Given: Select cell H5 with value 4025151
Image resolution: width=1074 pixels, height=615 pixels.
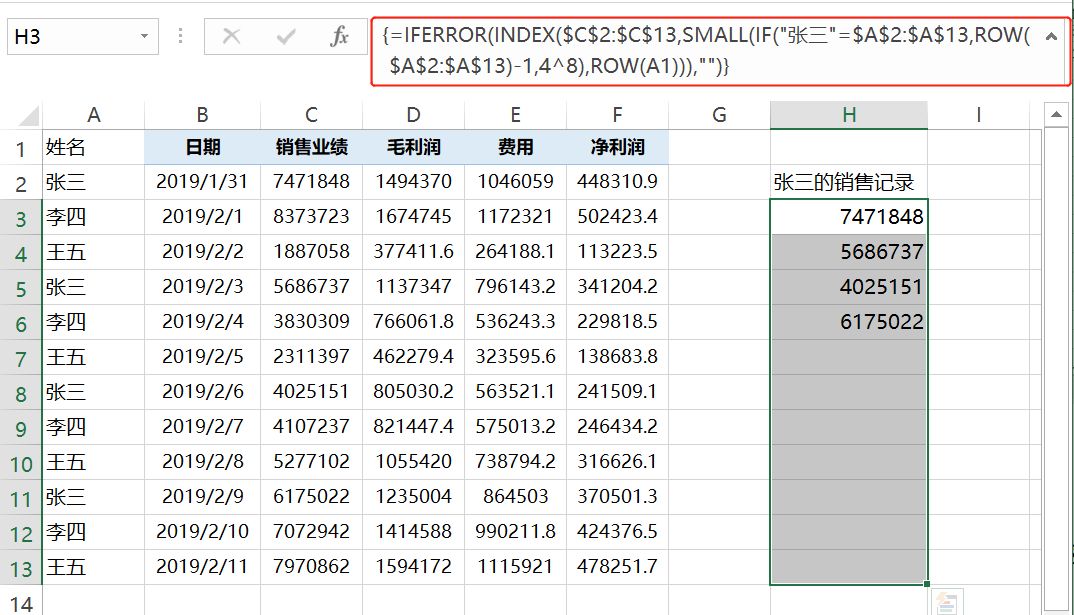Looking at the screenshot, I should click(x=849, y=287).
